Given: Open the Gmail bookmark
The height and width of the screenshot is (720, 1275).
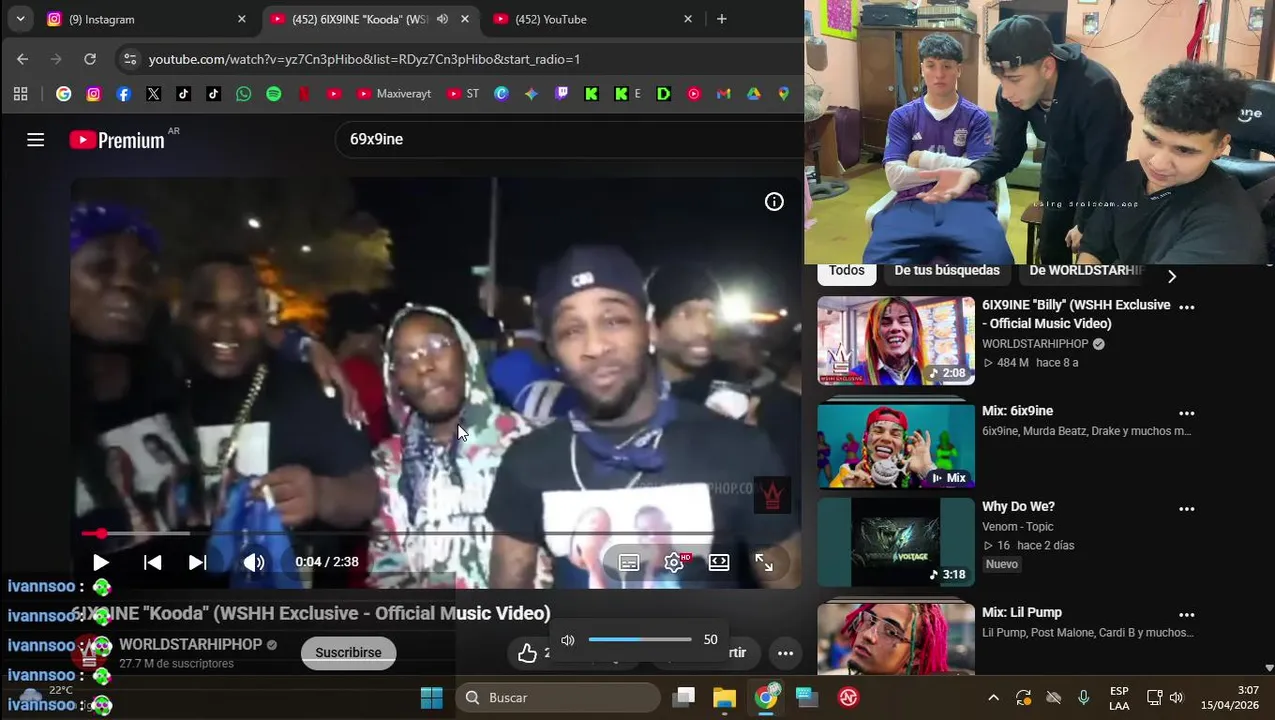Looking at the screenshot, I should pyautogui.click(x=724, y=94).
